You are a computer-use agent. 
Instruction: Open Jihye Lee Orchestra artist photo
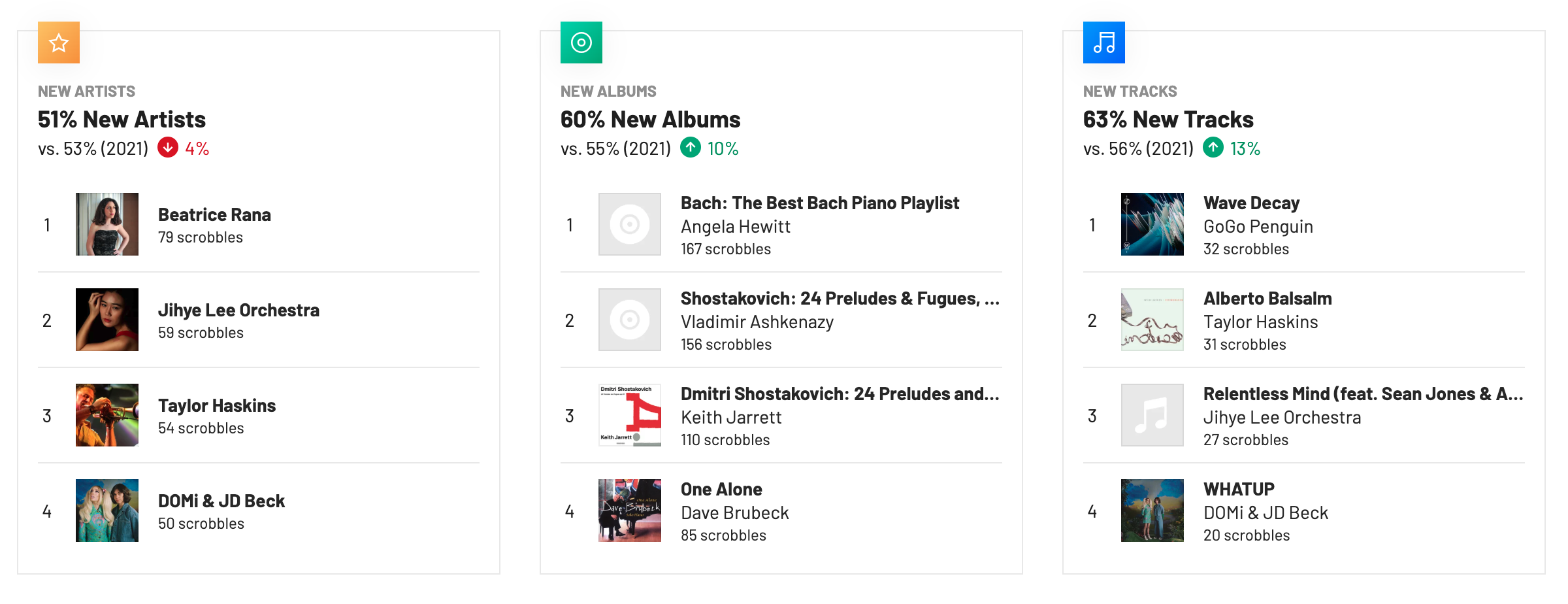(x=107, y=320)
